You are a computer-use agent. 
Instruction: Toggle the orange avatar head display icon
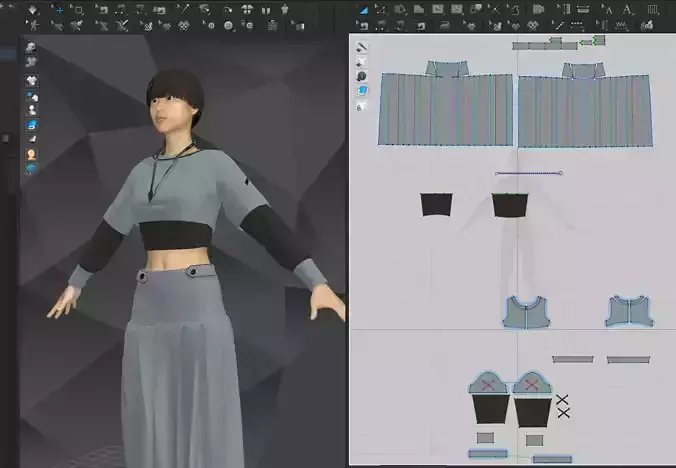point(31,154)
